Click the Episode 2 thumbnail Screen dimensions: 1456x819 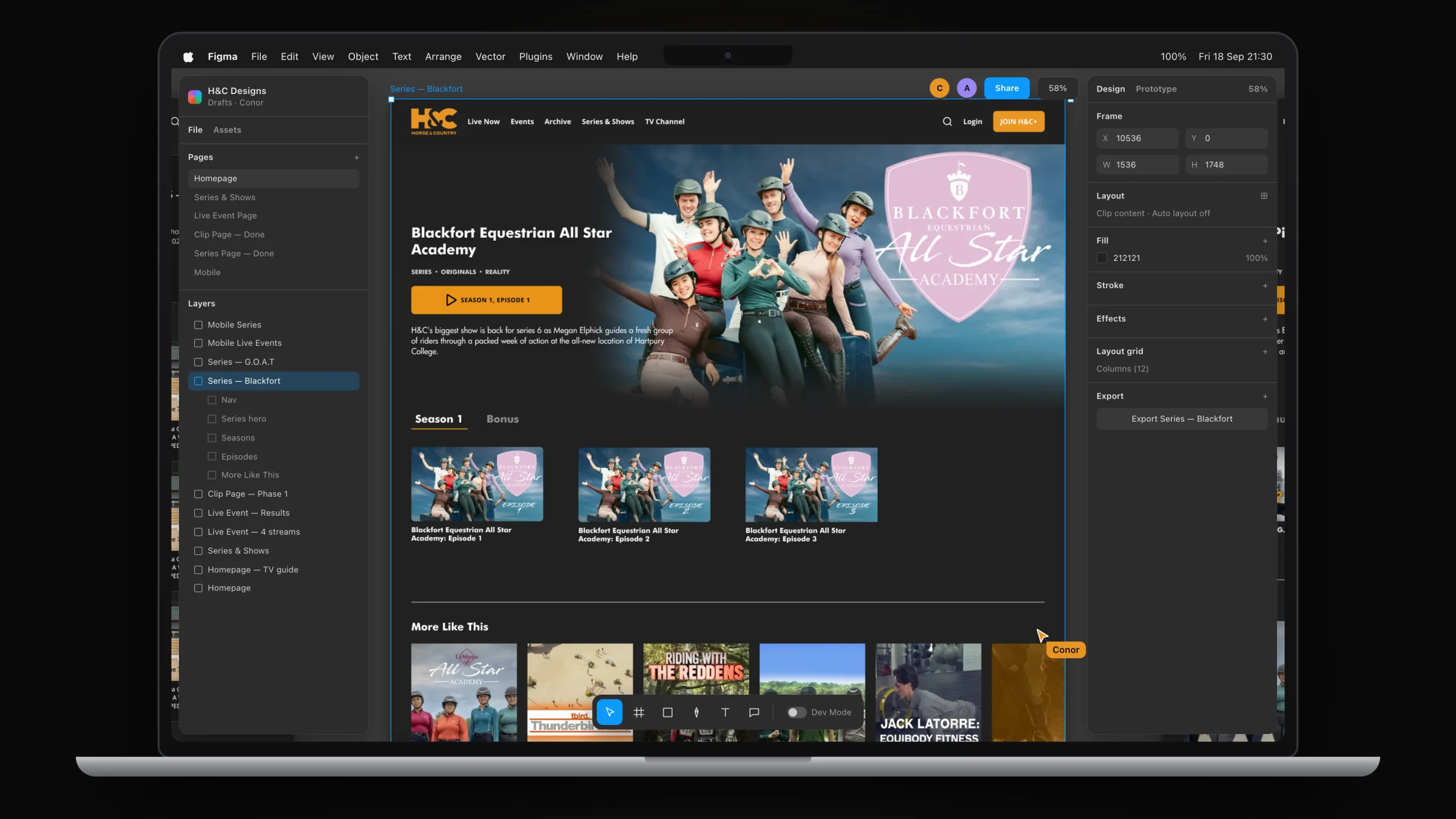(644, 484)
